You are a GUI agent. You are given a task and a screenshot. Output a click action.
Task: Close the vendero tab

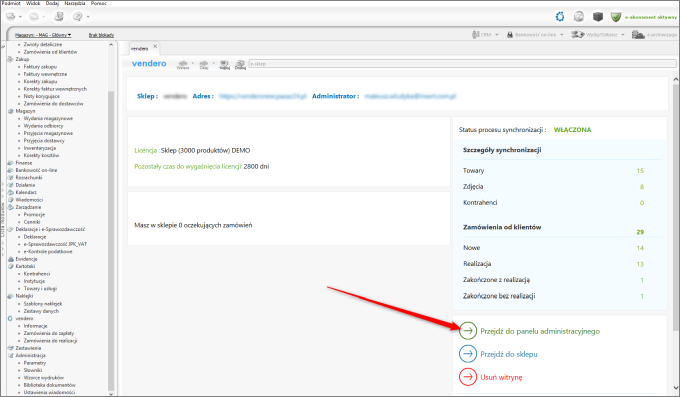coord(155,46)
